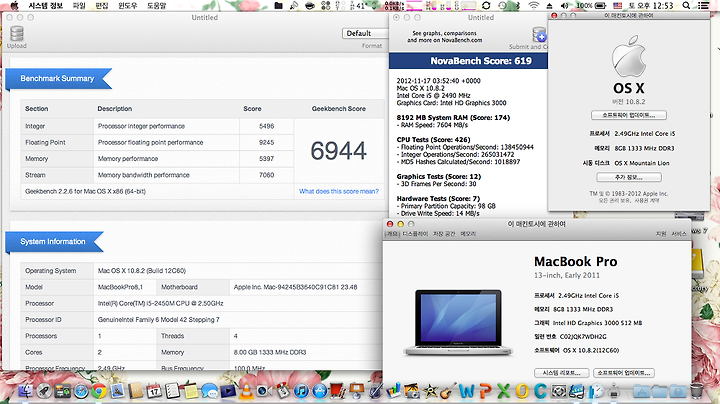Viewport: 720px width, 404px height.
Task: Open GarageBand guitar icon in the Dock
Action: (x=449, y=391)
